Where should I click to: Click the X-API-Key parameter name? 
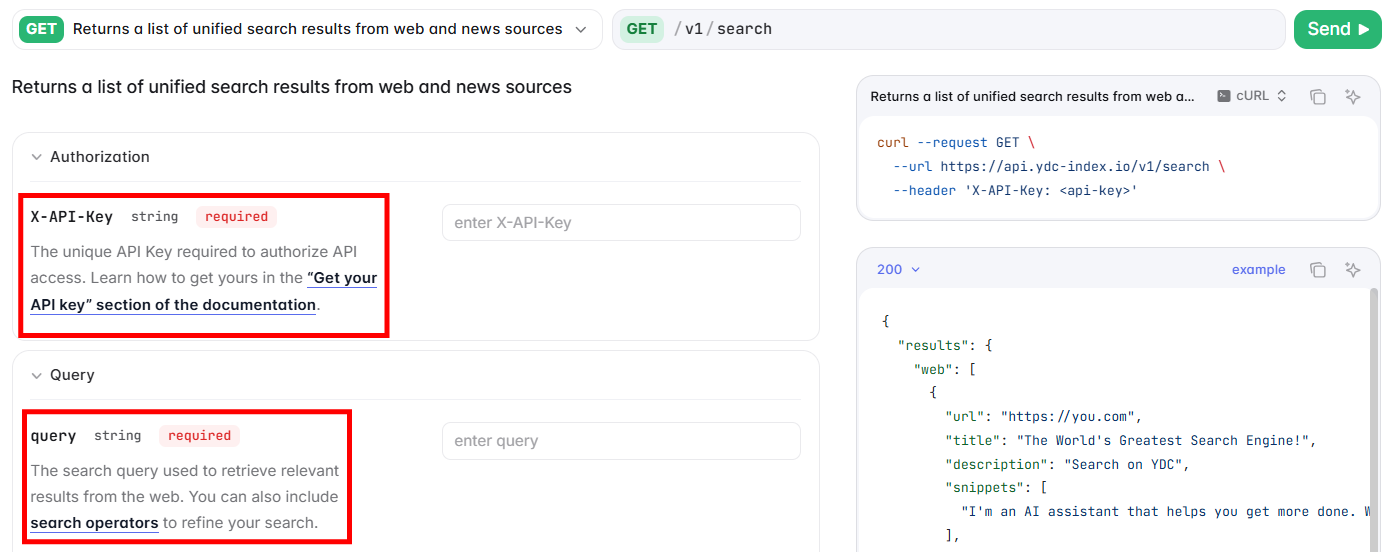(x=72, y=217)
